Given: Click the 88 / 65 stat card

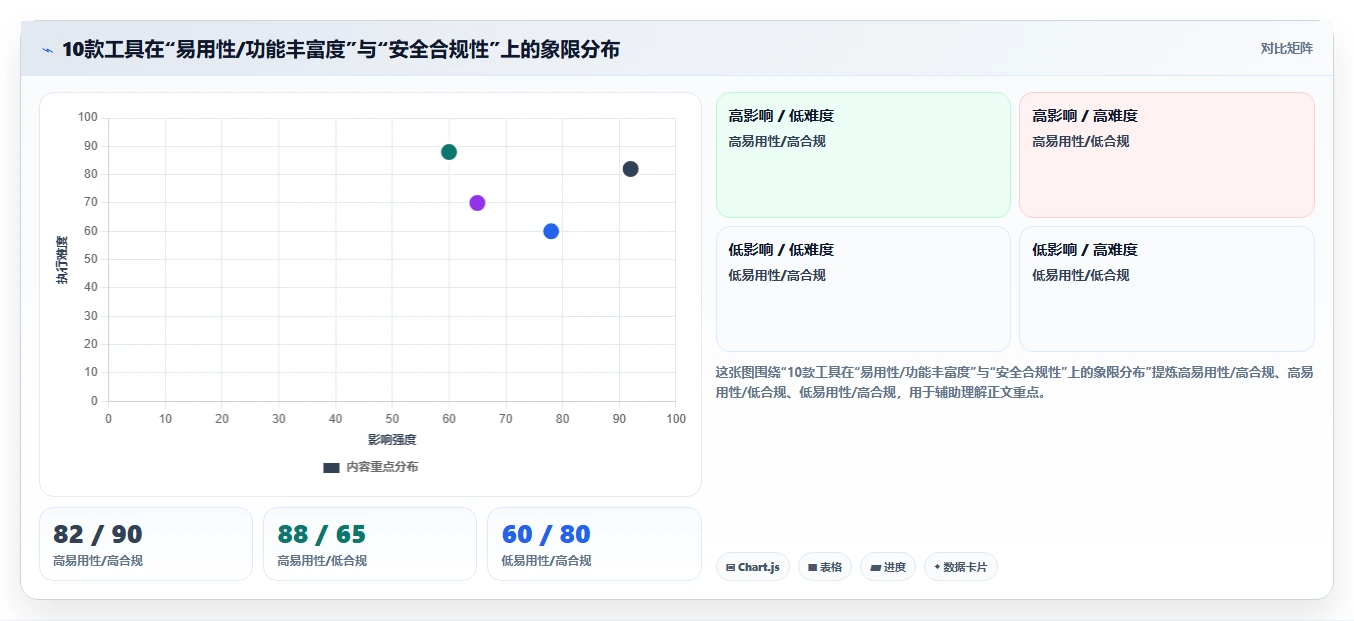Looking at the screenshot, I should click(370, 544).
